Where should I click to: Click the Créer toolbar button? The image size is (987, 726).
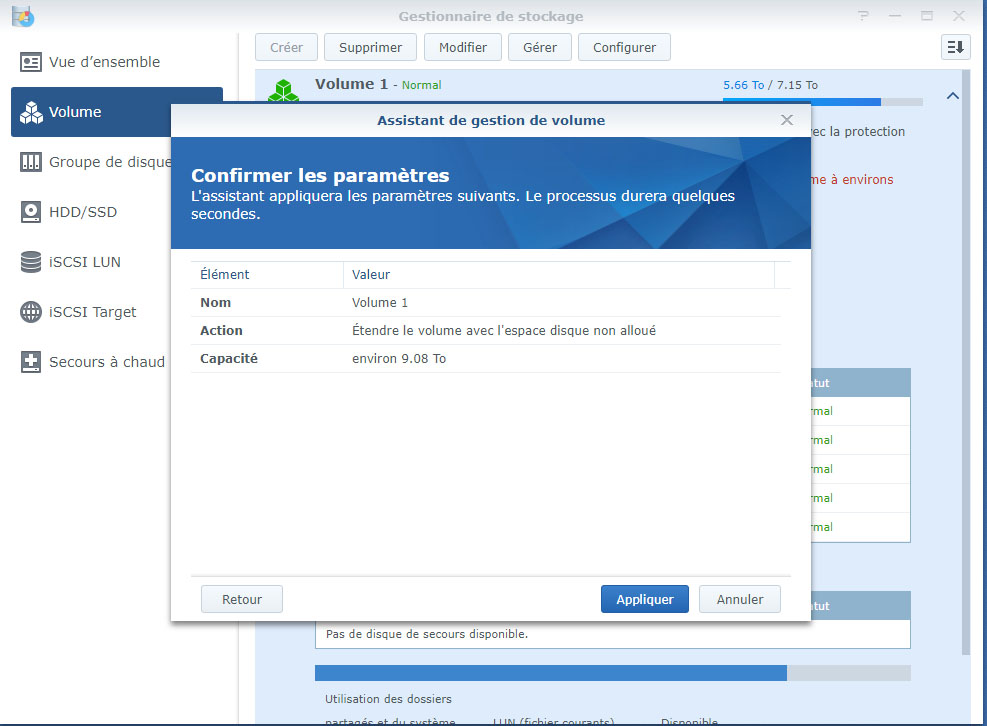click(286, 47)
